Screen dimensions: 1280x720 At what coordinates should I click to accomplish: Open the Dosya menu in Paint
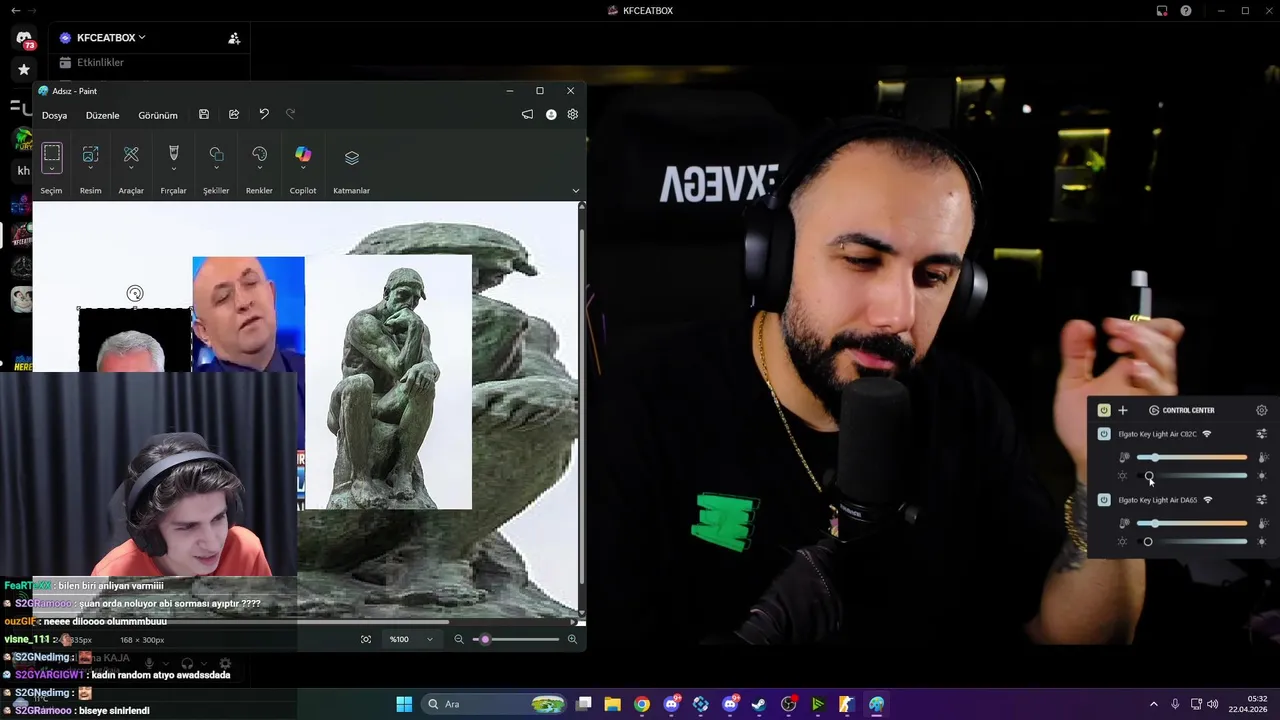54,115
